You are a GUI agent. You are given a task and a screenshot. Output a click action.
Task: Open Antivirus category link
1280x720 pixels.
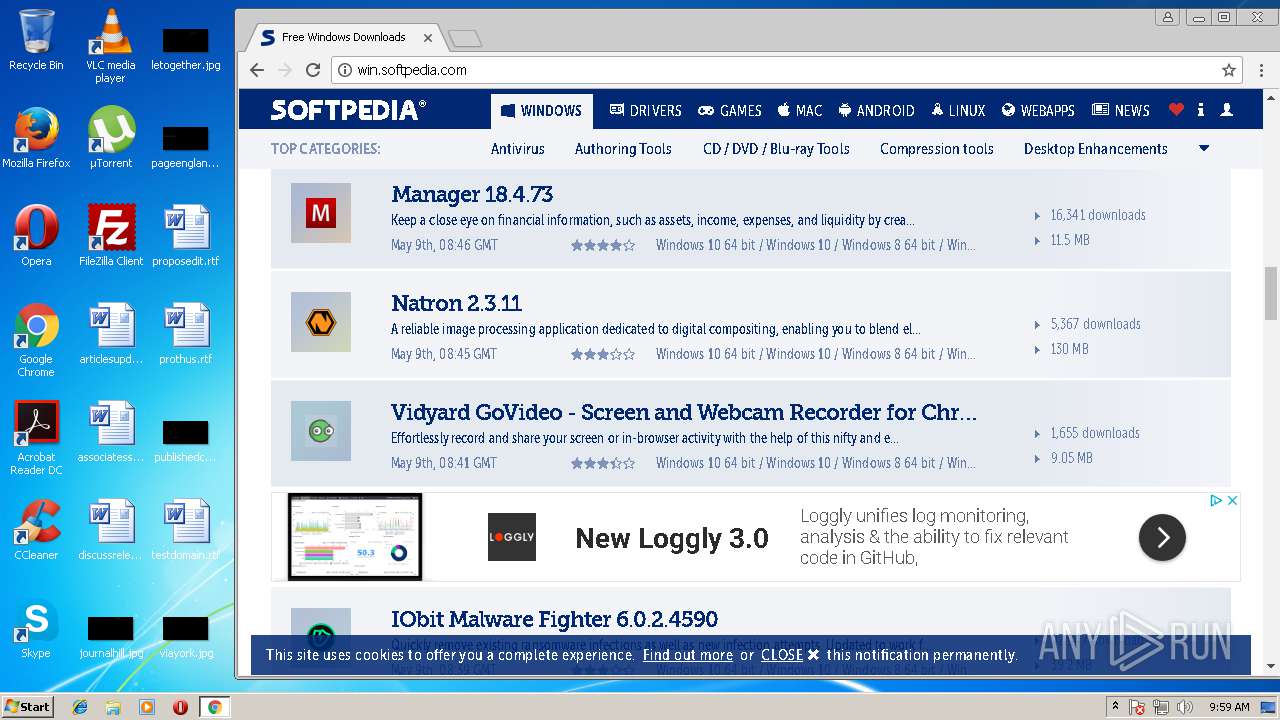[518, 149]
